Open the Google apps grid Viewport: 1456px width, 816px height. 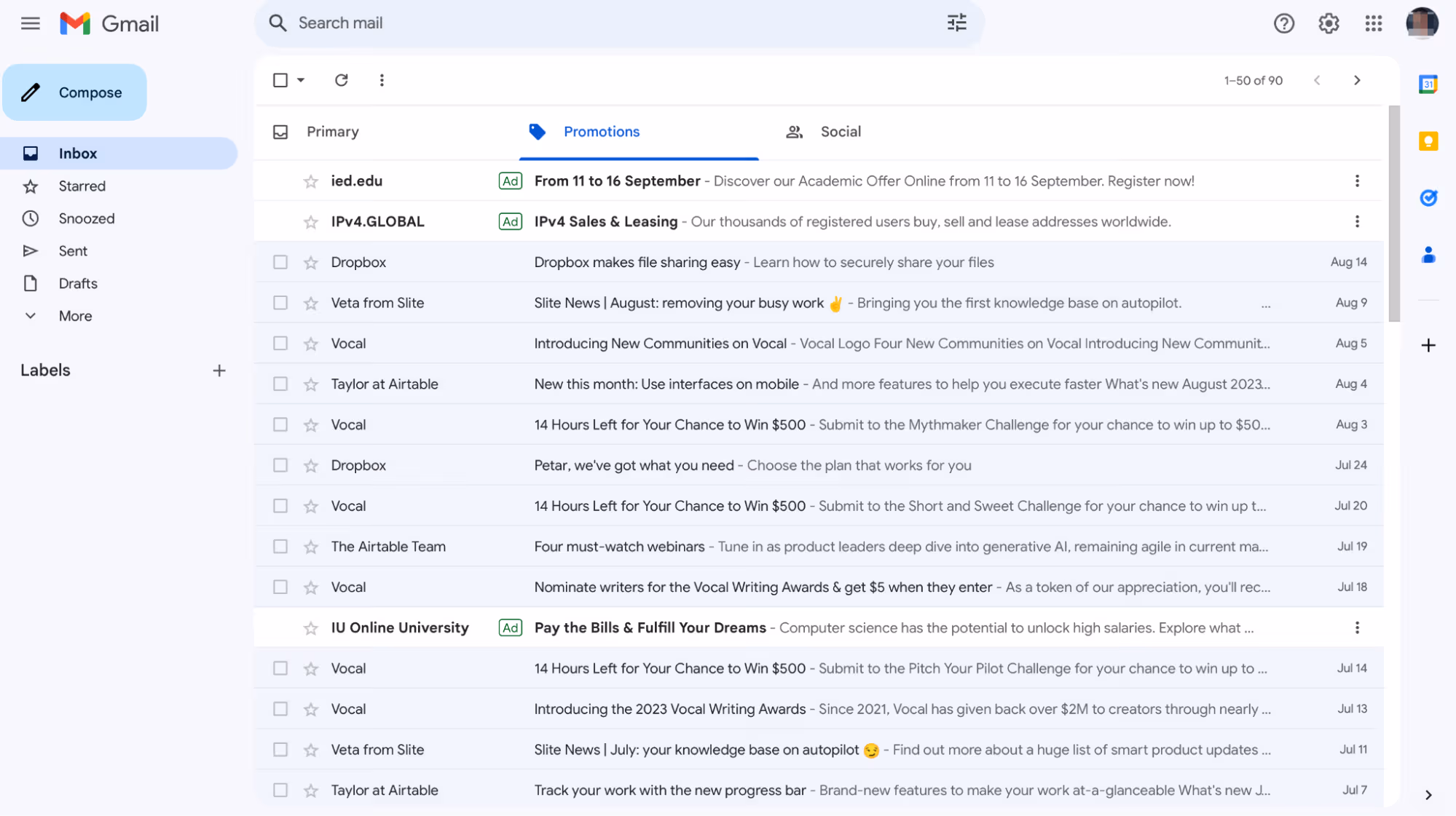1374,23
